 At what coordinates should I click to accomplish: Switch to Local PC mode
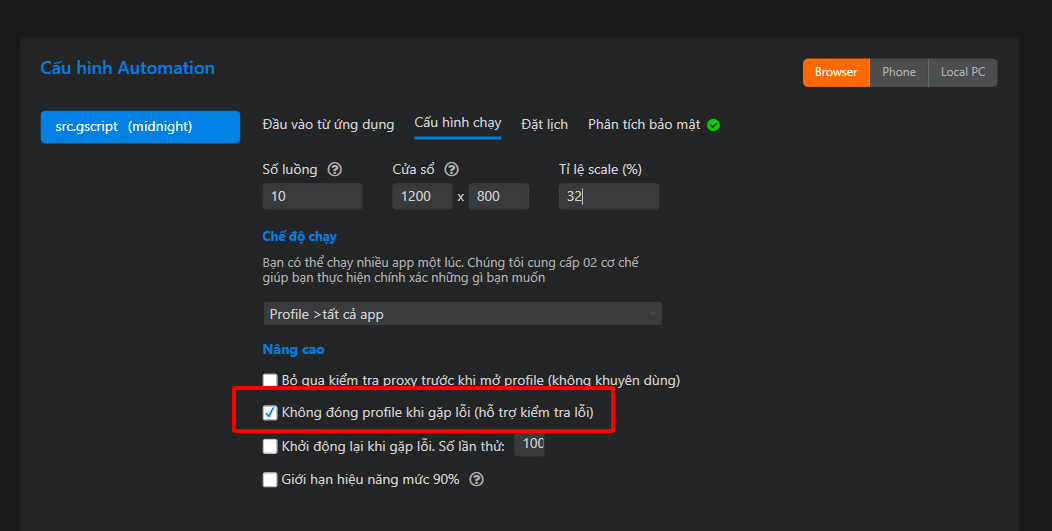pyautogui.click(x=963, y=72)
